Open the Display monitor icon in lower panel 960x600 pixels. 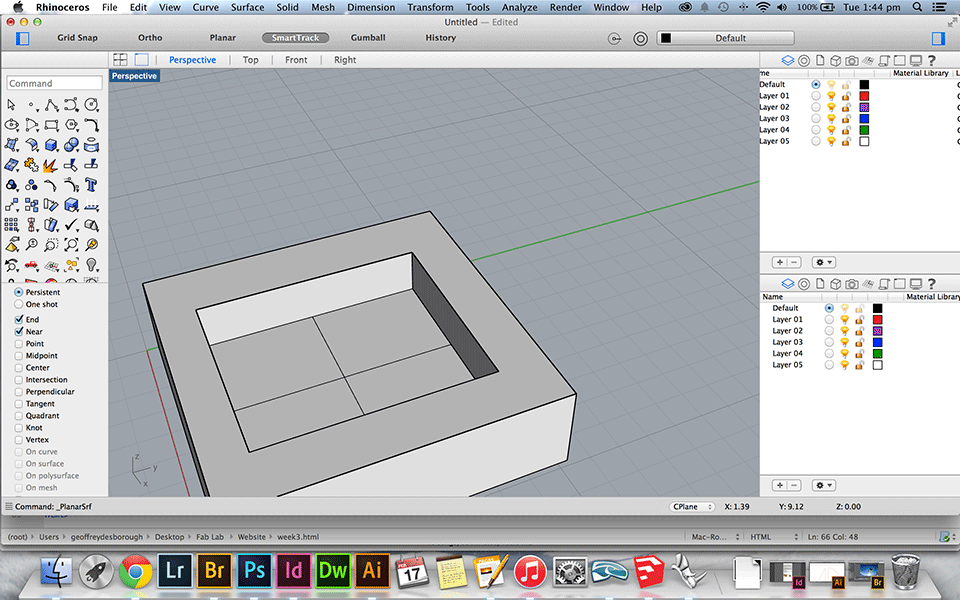916,283
